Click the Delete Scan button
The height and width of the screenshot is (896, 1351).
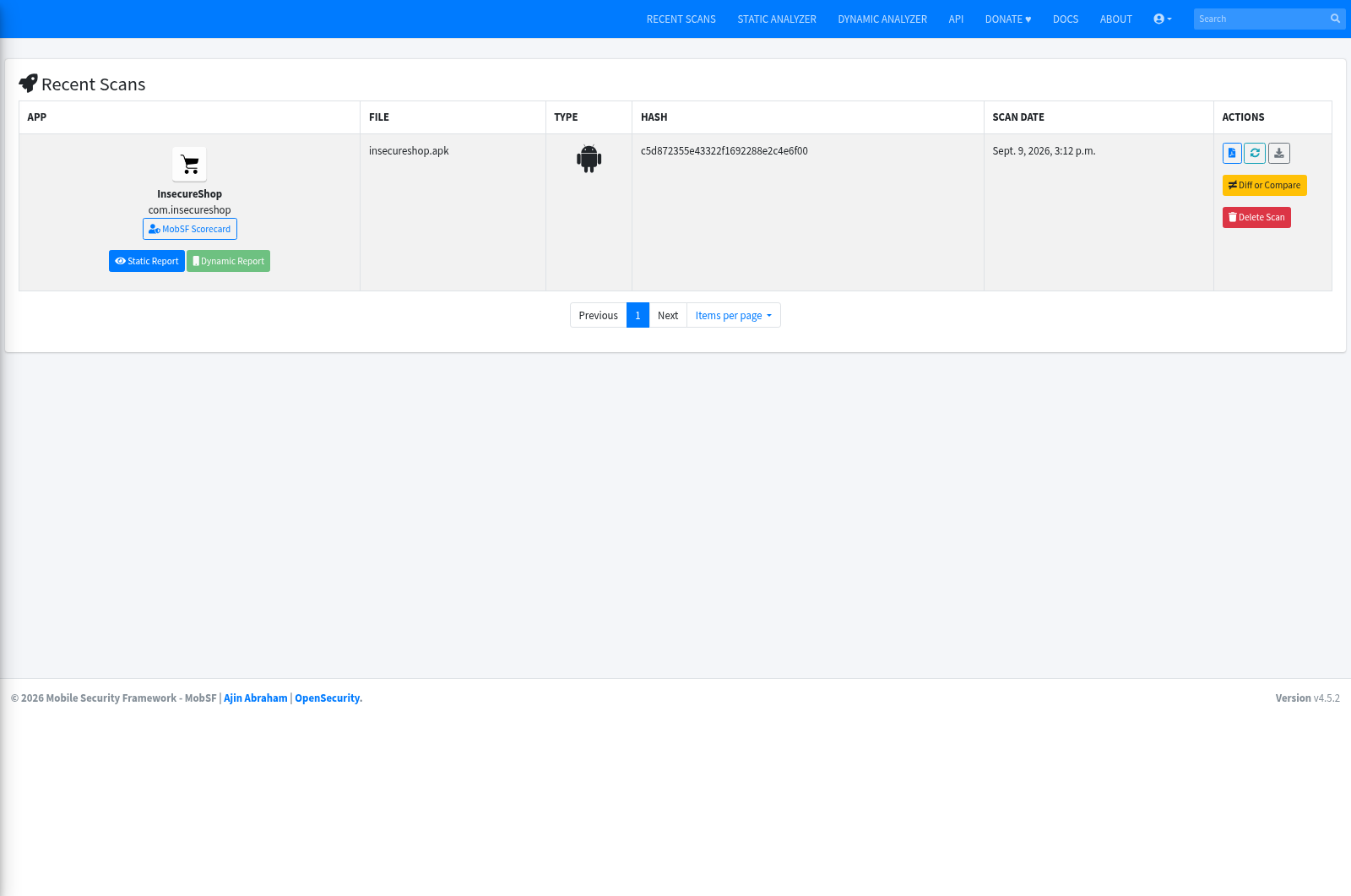pos(1256,217)
